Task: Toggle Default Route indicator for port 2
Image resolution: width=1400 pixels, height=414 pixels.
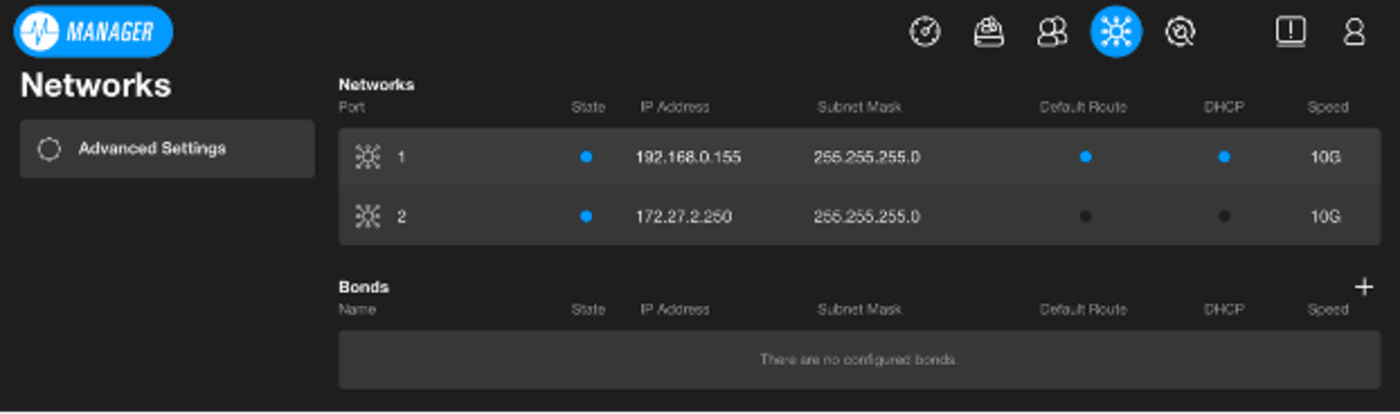Action: (1085, 216)
